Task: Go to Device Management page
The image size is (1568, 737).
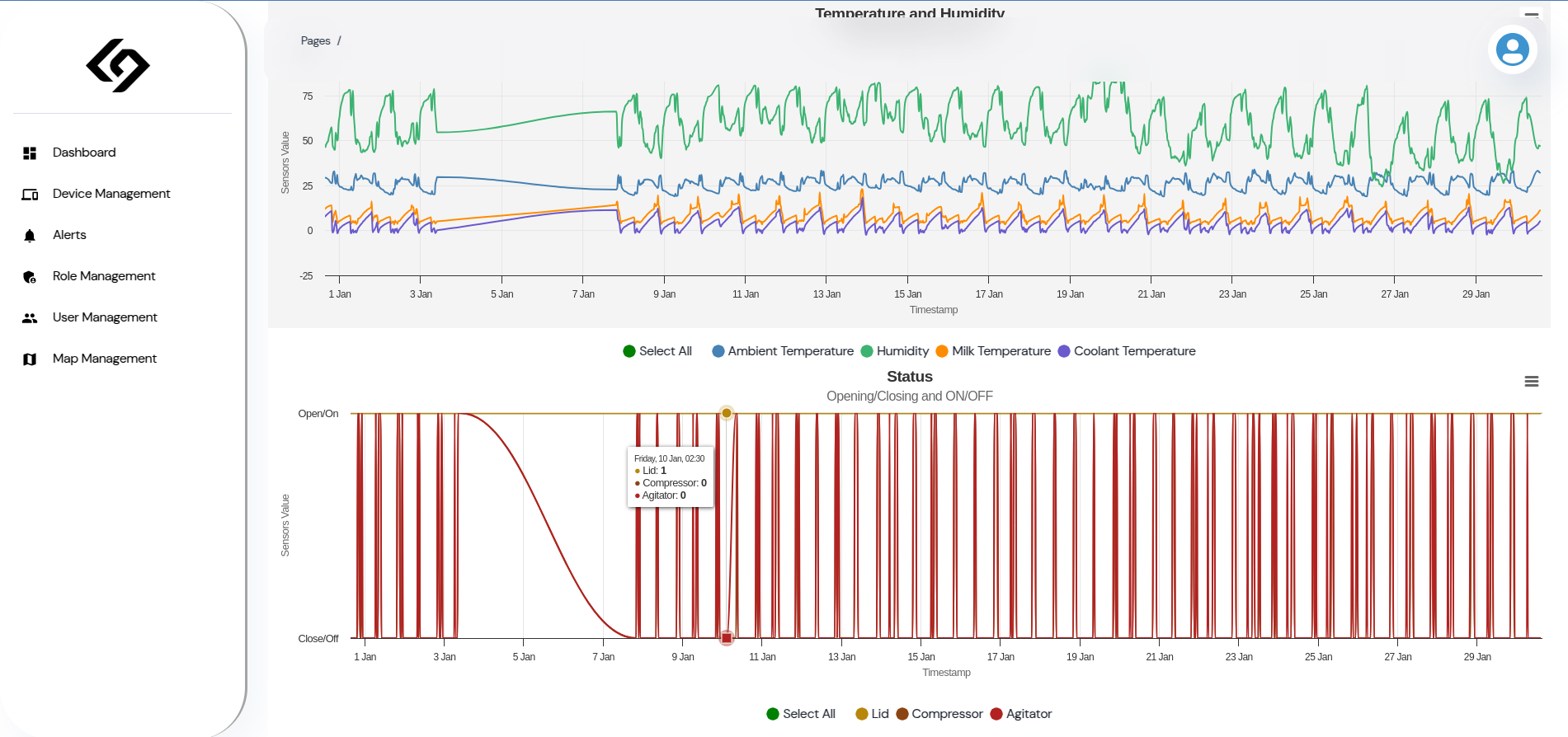Action: coord(111,194)
